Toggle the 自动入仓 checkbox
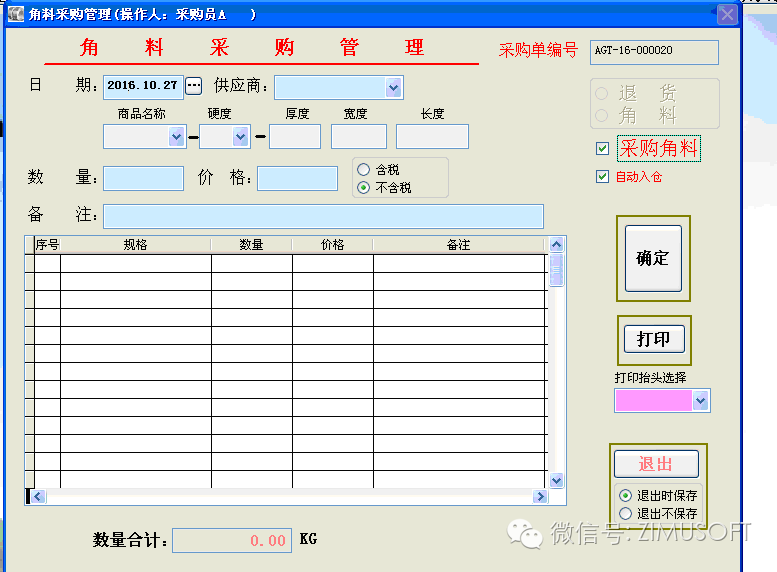777x572 pixels. tap(602, 177)
